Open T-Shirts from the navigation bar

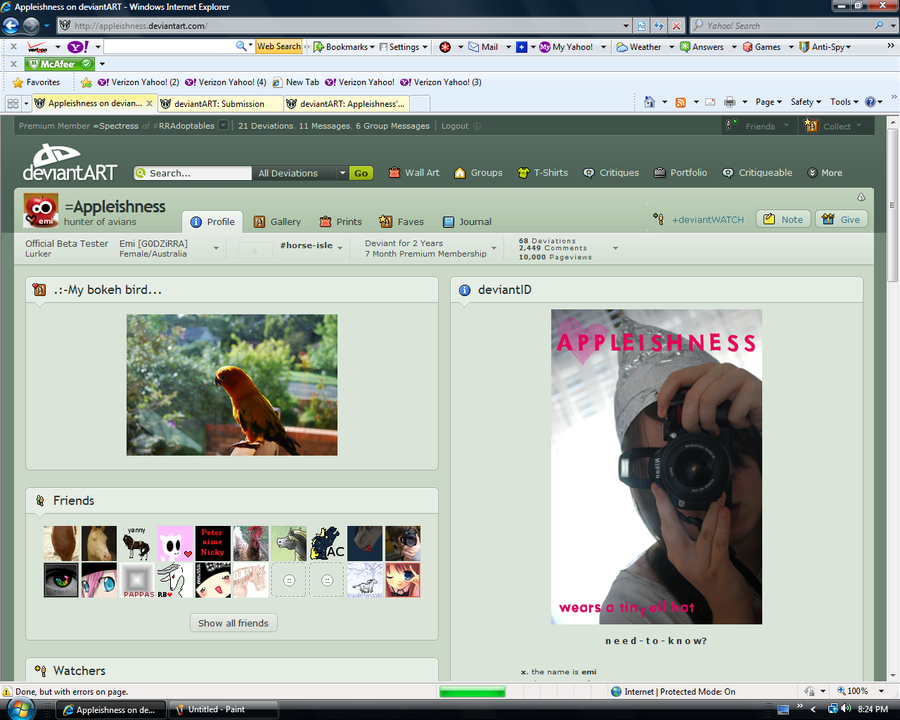pos(542,173)
